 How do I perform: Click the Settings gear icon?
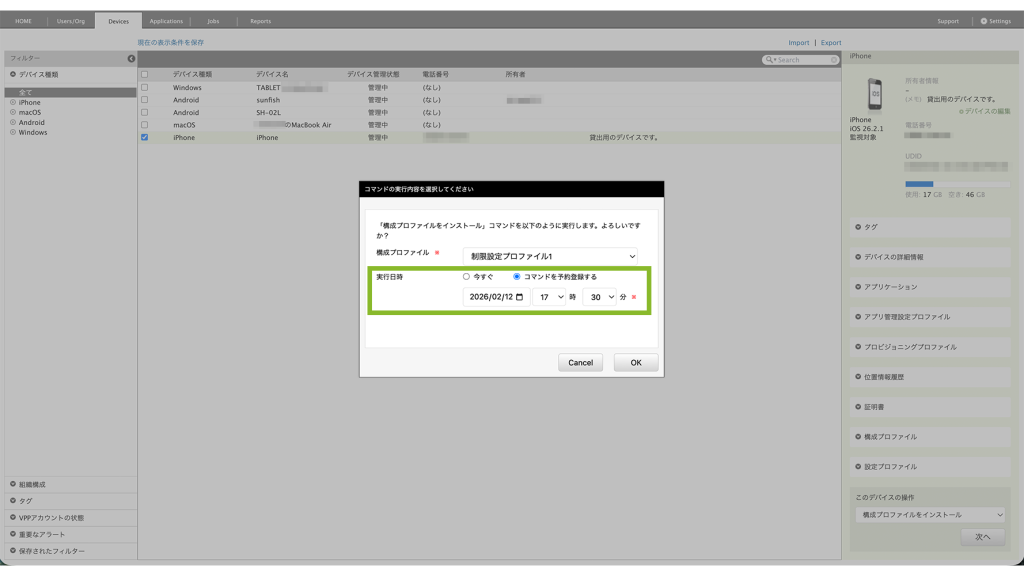coord(983,21)
